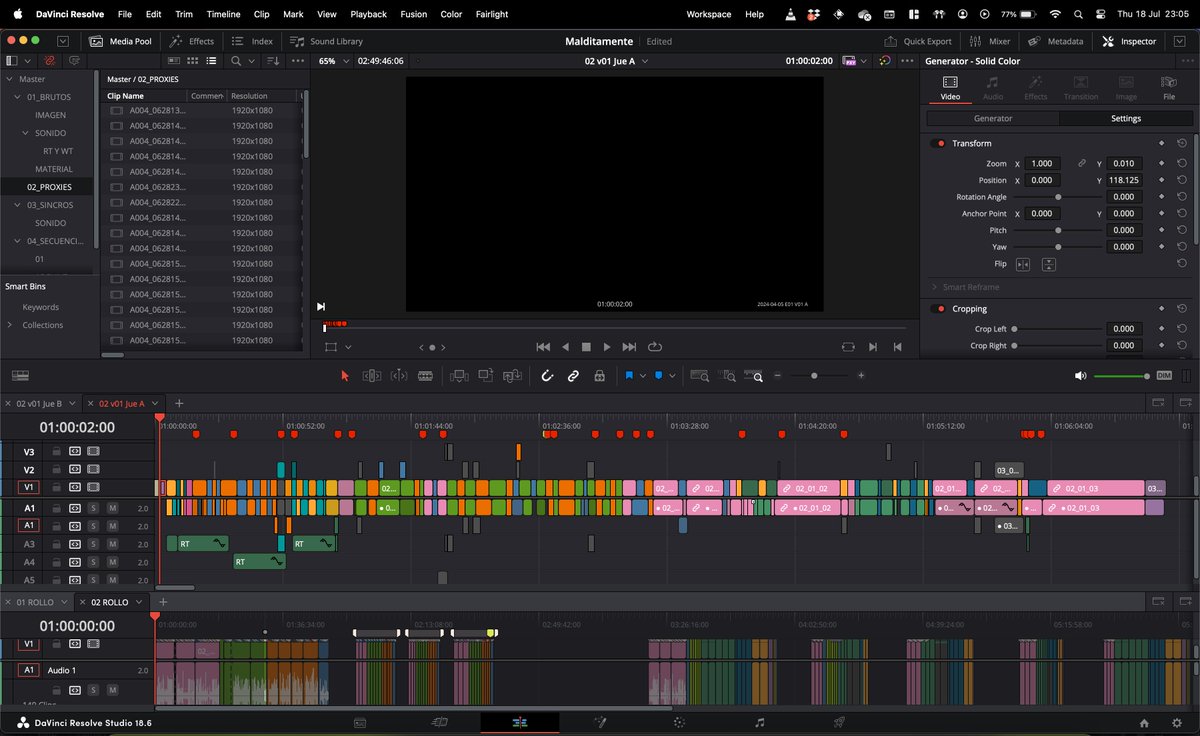Click the Replace Clip toolbar icon
The height and width of the screenshot is (736, 1200).
coord(513,376)
